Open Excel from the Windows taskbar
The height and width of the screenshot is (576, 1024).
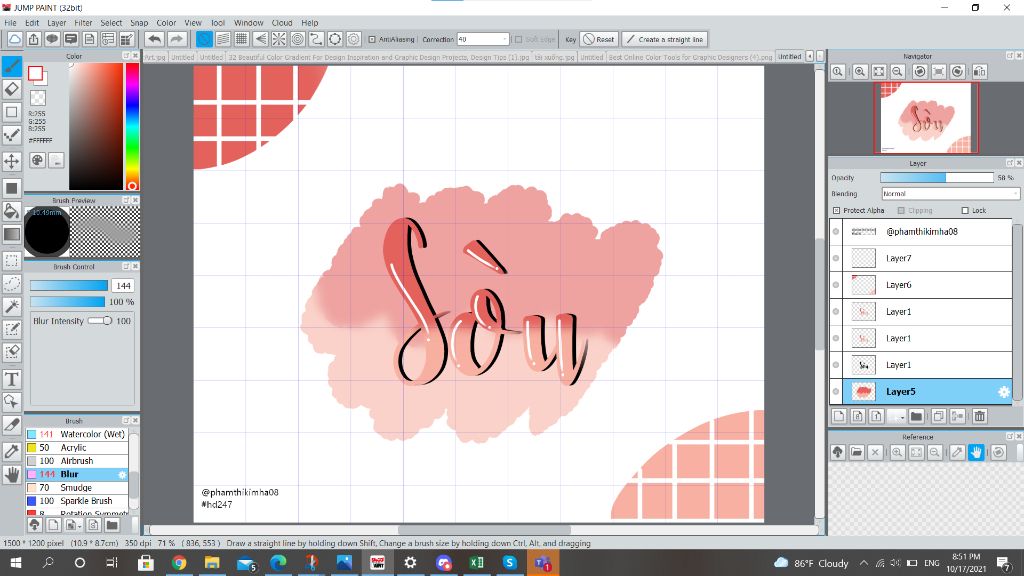pyautogui.click(x=476, y=562)
